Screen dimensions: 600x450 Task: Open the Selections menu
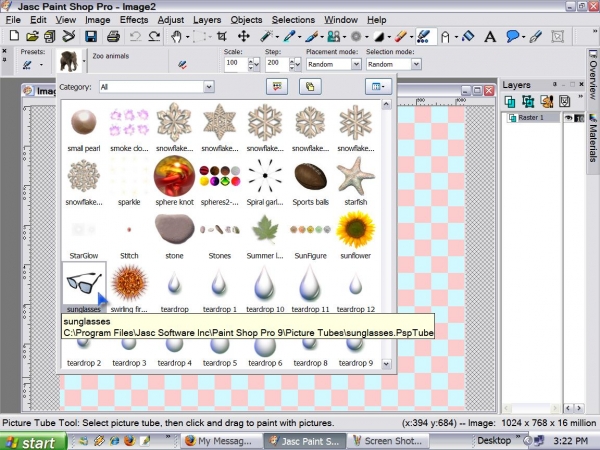pos(293,20)
